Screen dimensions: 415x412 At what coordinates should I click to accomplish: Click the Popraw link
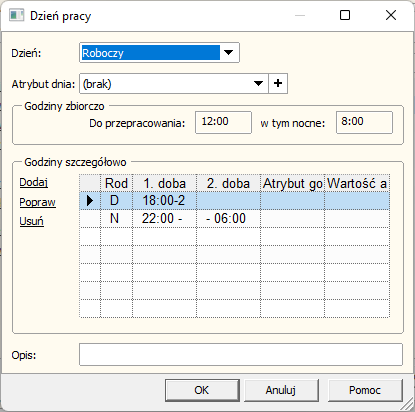click(x=37, y=202)
